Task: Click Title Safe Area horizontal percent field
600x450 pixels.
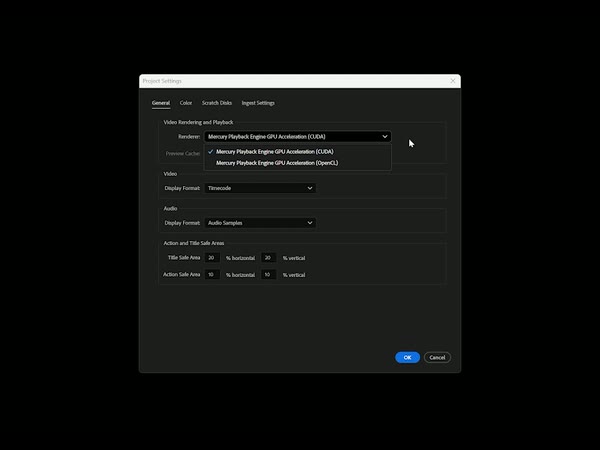Action: [x=212, y=258]
